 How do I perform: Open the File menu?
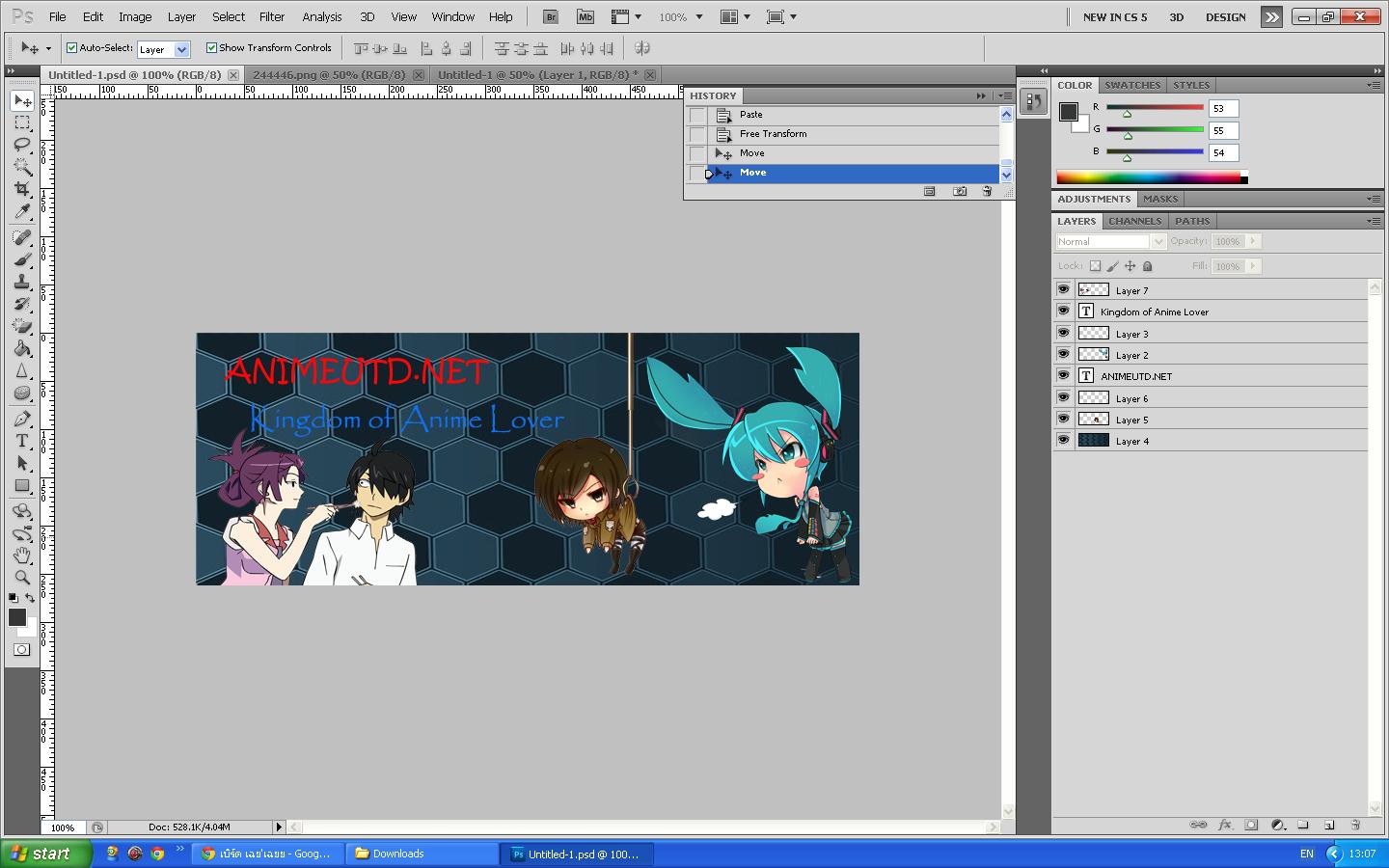(58, 16)
